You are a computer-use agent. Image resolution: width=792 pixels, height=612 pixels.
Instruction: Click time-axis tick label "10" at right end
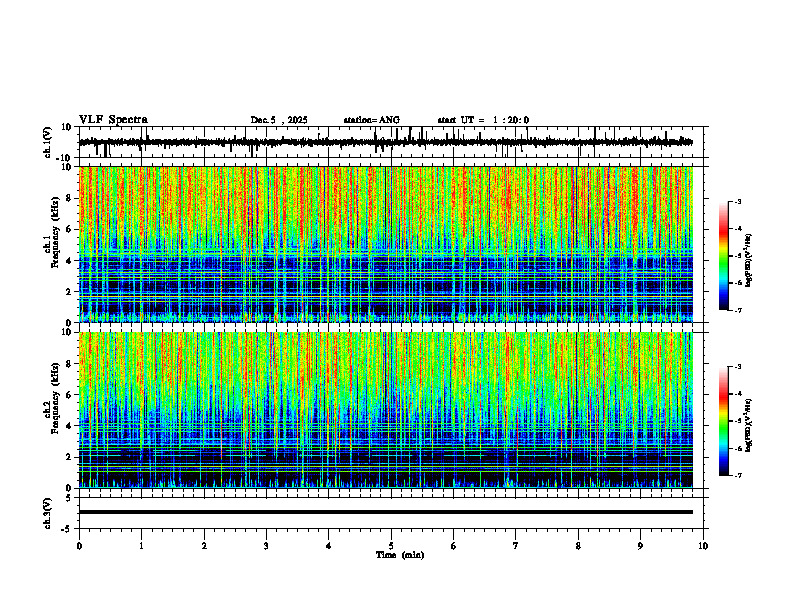703,546
